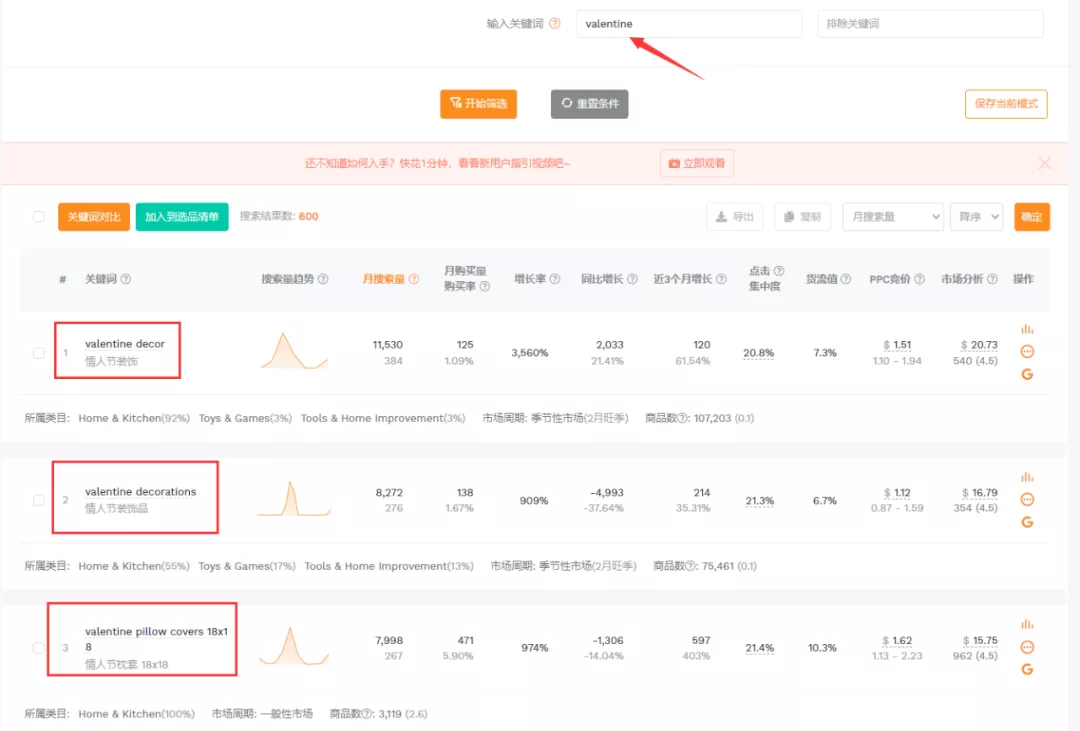This screenshot has width=1080, height=731.
Task: Click the Toys & Games(17%) category text
Action: (247, 566)
